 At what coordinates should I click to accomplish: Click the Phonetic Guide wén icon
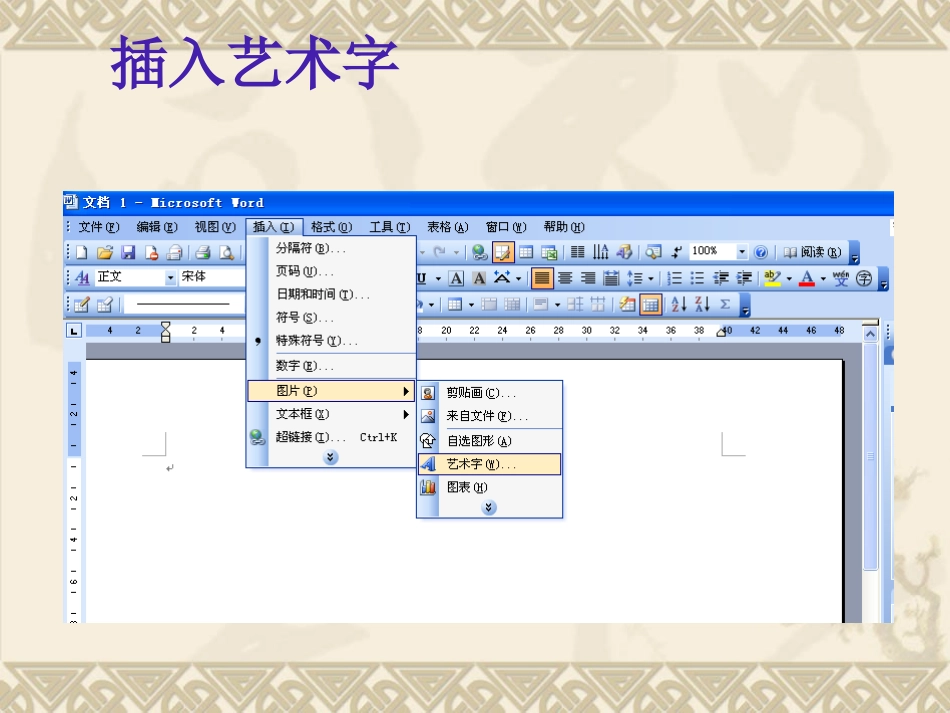click(x=841, y=278)
